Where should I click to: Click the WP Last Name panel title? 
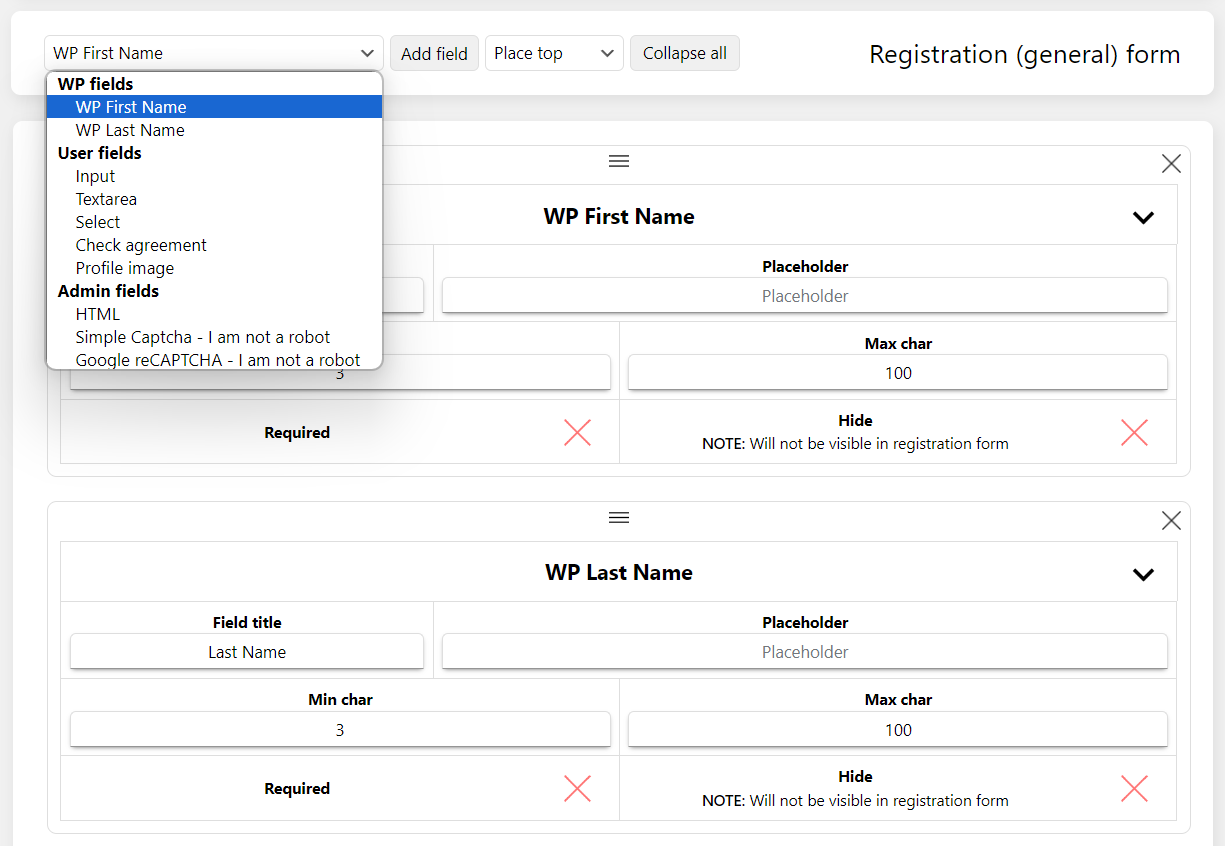[x=619, y=573]
